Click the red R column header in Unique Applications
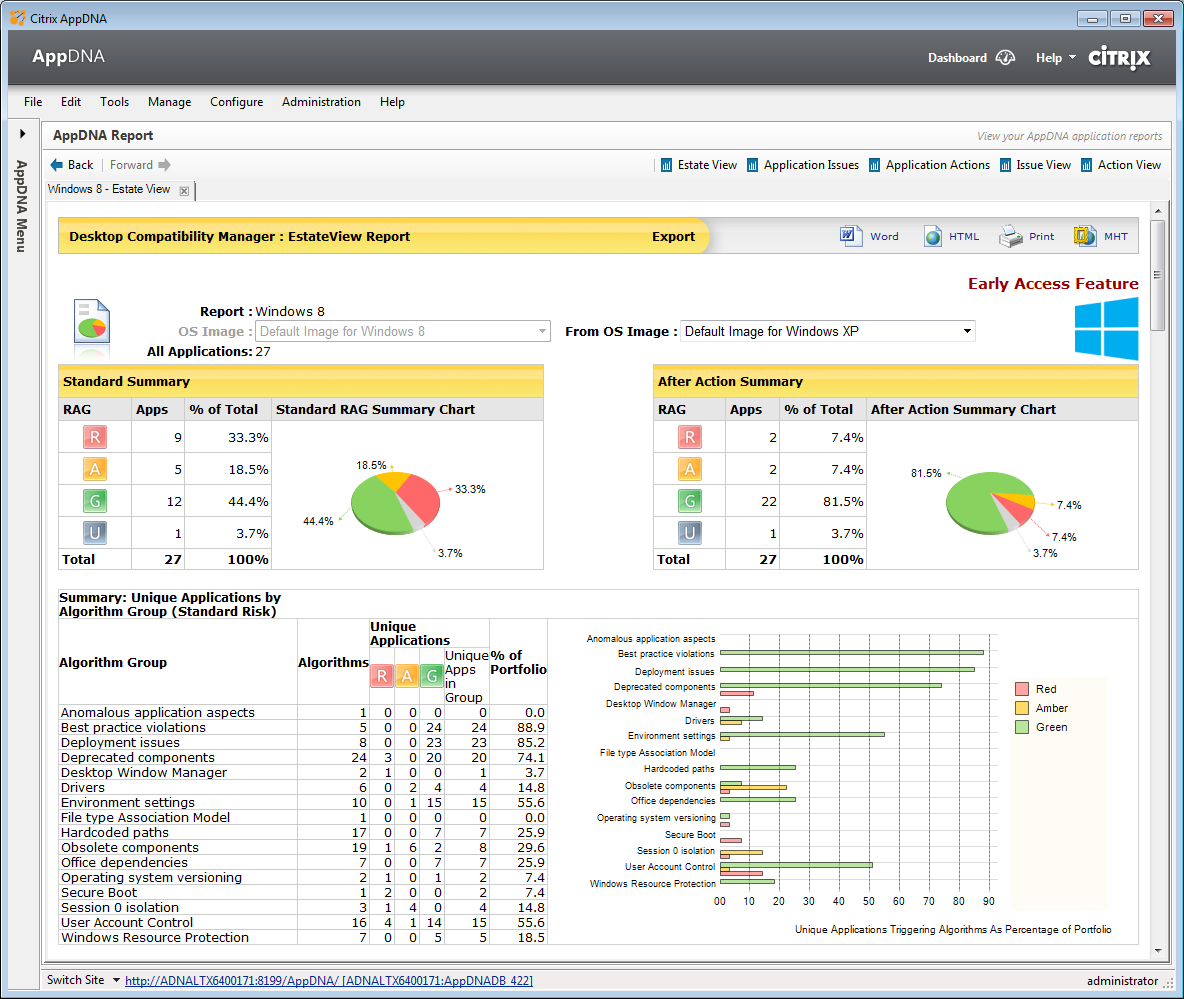The image size is (1184, 999). pyautogui.click(x=382, y=676)
